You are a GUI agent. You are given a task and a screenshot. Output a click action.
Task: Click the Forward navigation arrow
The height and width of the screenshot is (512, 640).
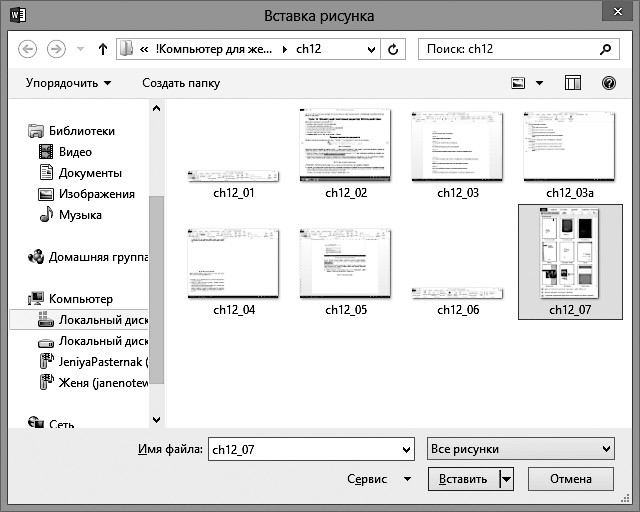coord(57,49)
